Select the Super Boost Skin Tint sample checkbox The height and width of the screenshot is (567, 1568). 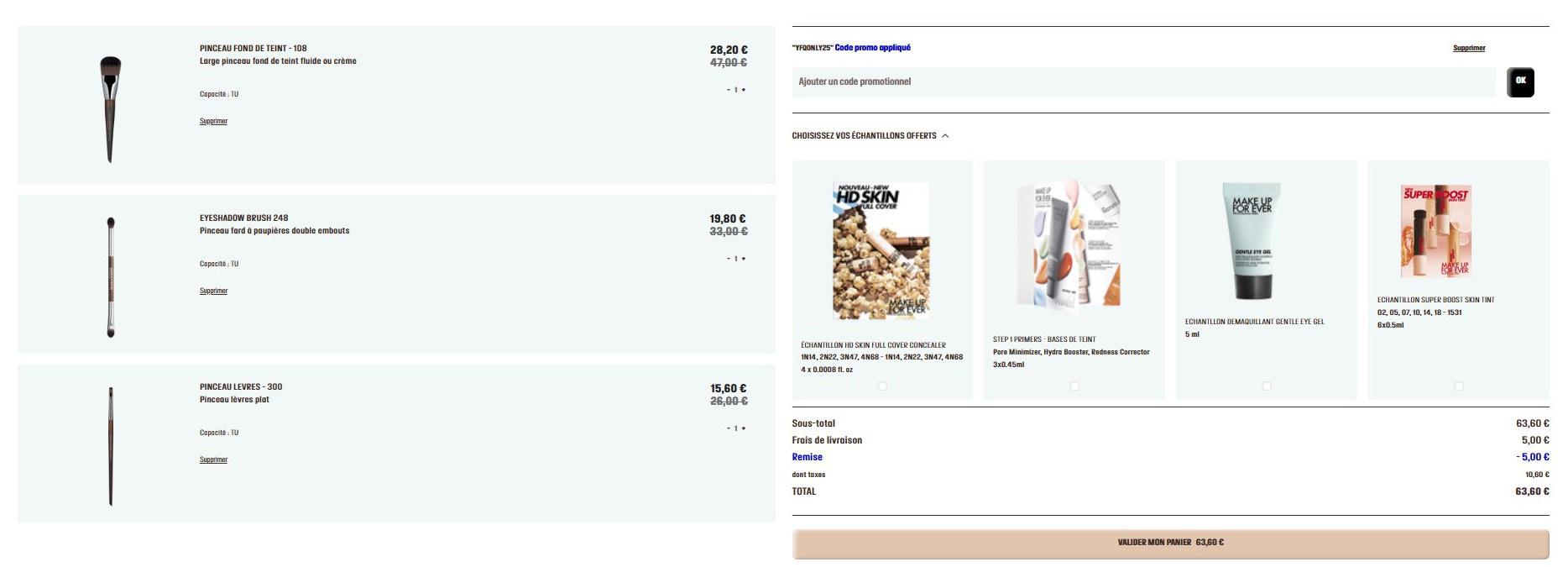[1459, 386]
